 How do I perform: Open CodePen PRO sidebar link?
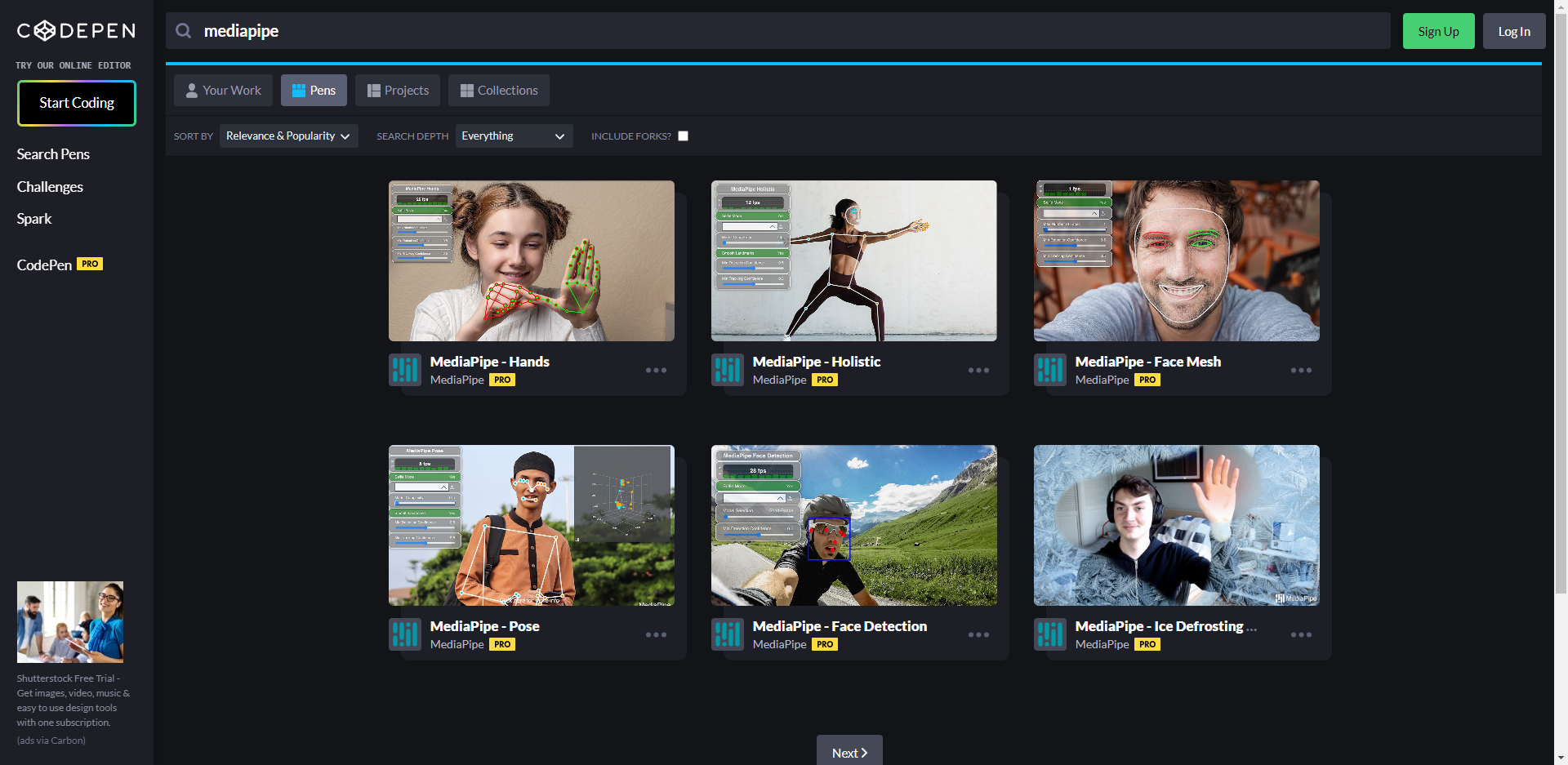tap(60, 265)
